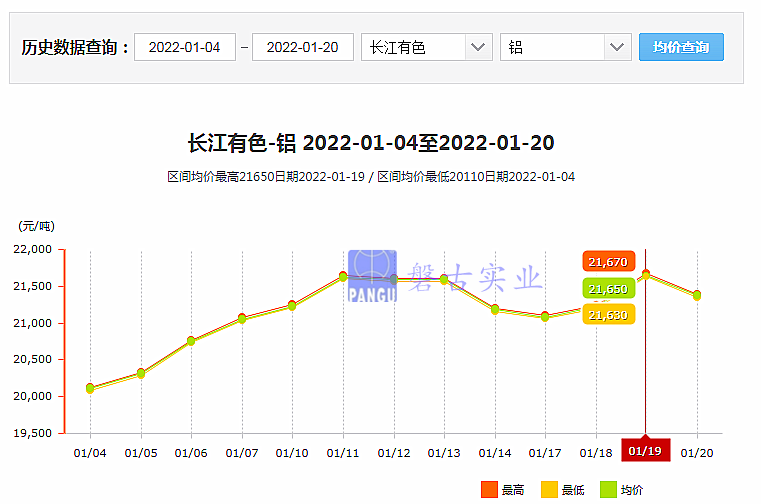Click the 历史数据查询 label
Screen dimensions: 761x504
click(74, 48)
